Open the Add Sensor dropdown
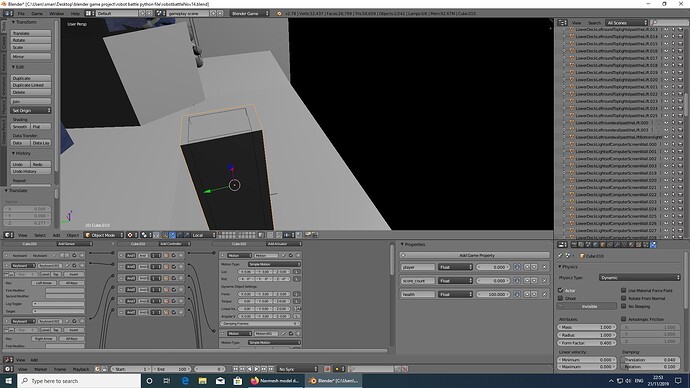The height and width of the screenshot is (388, 690). (x=74, y=244)
